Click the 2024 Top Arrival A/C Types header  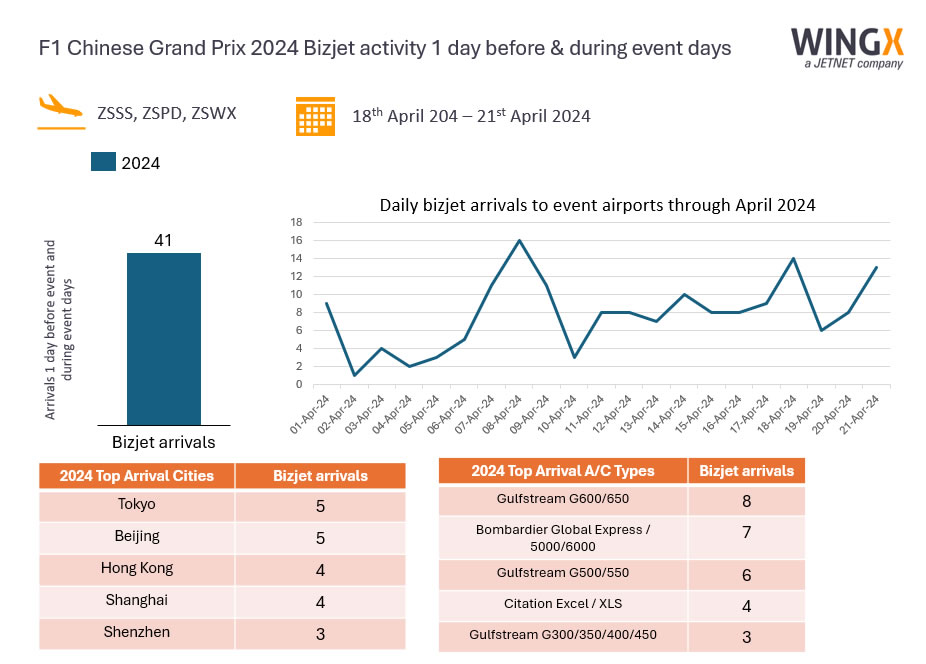[562, 471]
